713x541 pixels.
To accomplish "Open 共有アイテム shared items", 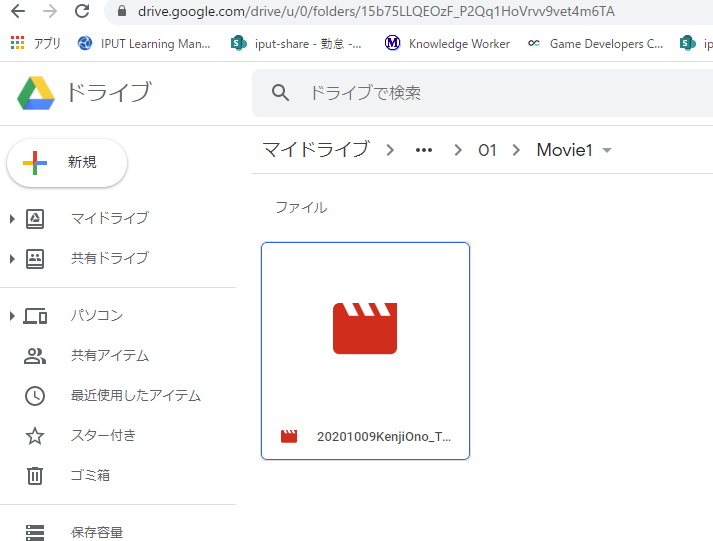I will (x=110, y=356).
